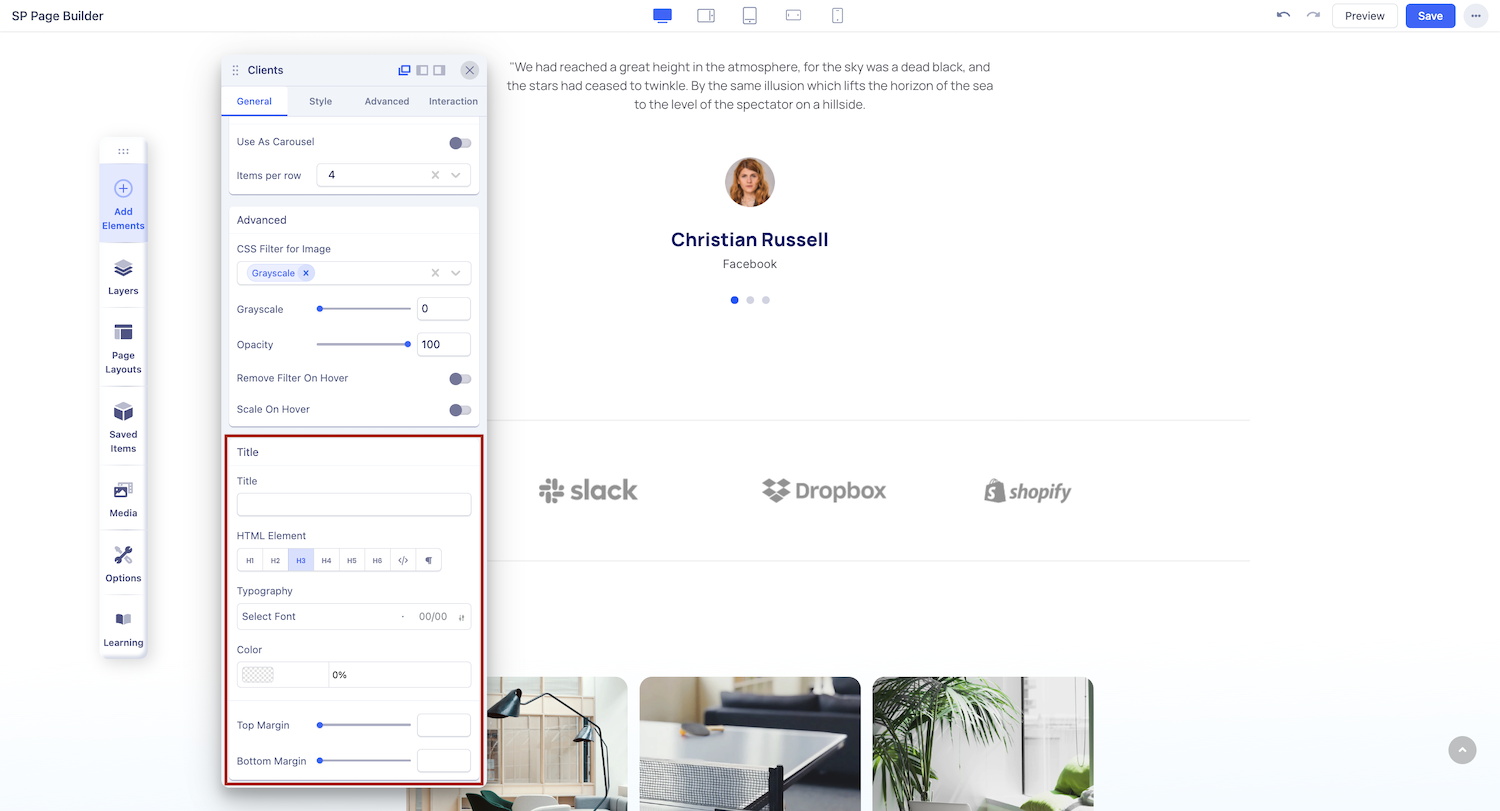Image resolution: width=1500 pixels, height=811 pixels.
Task: Switch to tablet portrait view
Action: click(750, 16)
